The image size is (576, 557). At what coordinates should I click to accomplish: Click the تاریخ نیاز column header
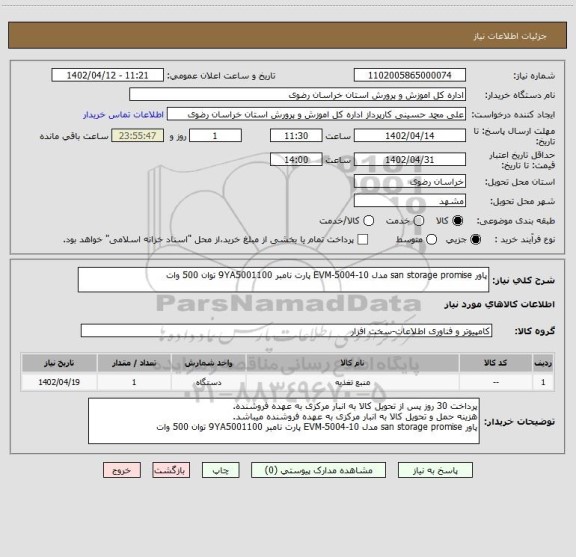tap(59, 363)
